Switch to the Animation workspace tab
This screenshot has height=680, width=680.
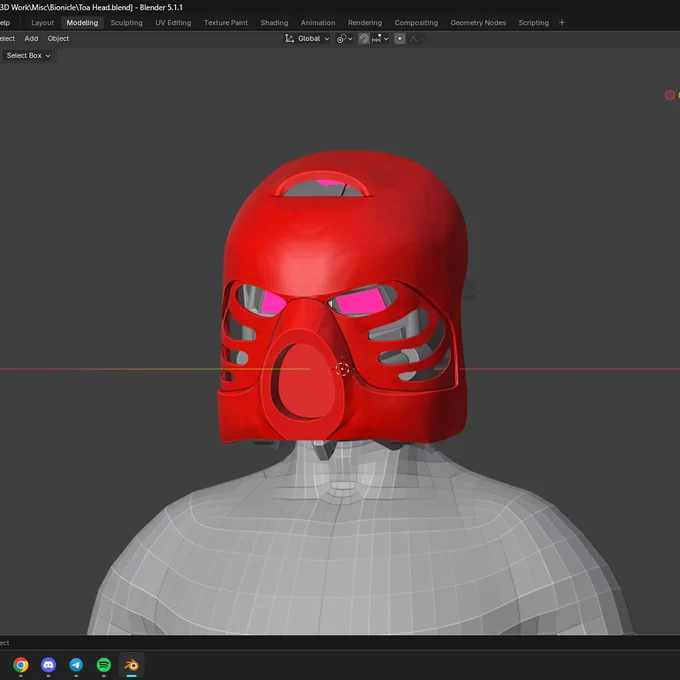(x=318, y=23)
